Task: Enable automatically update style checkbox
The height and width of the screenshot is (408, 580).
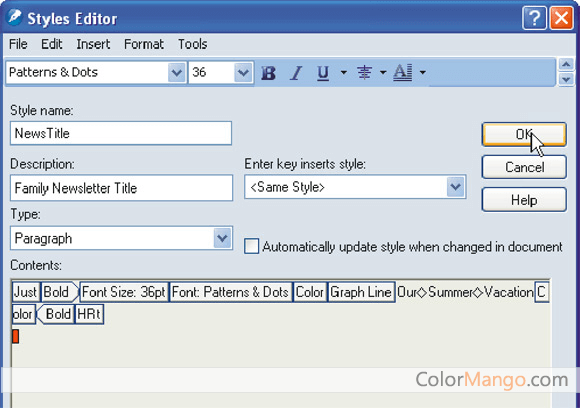Action: (x=252, y=246)
